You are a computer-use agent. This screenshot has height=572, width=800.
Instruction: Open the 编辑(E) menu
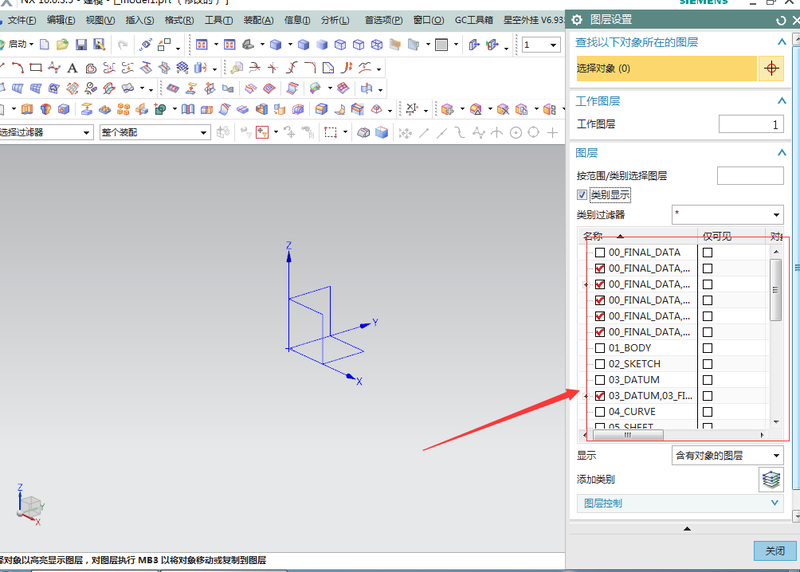pos(61,20)
